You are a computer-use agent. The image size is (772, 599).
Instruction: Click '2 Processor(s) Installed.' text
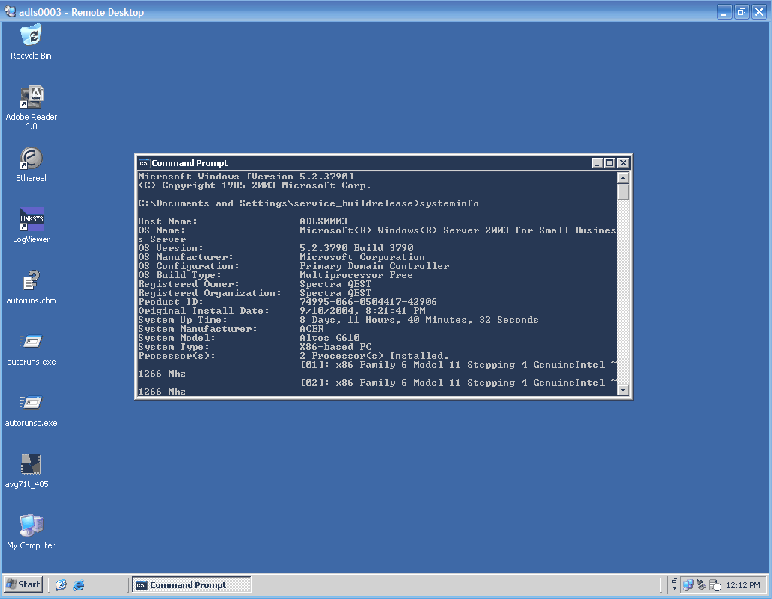[374, 355]
